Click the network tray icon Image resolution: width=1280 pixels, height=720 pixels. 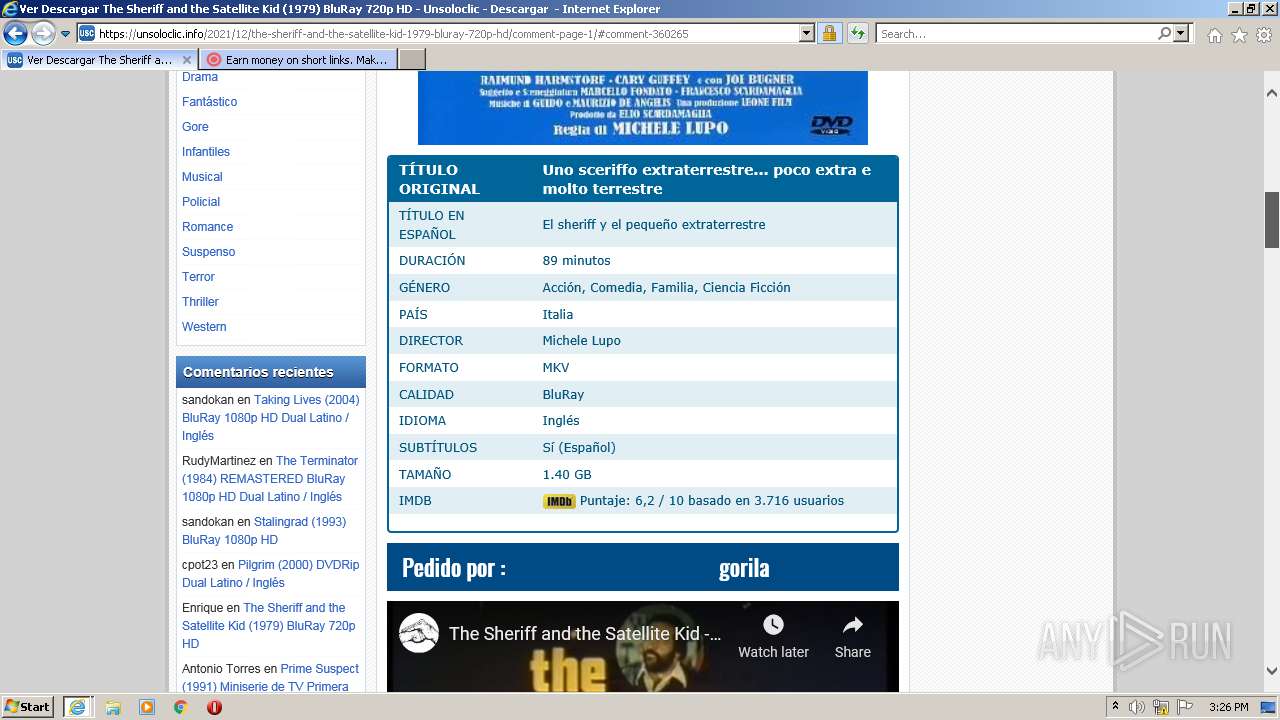[x=1161, y=707]
